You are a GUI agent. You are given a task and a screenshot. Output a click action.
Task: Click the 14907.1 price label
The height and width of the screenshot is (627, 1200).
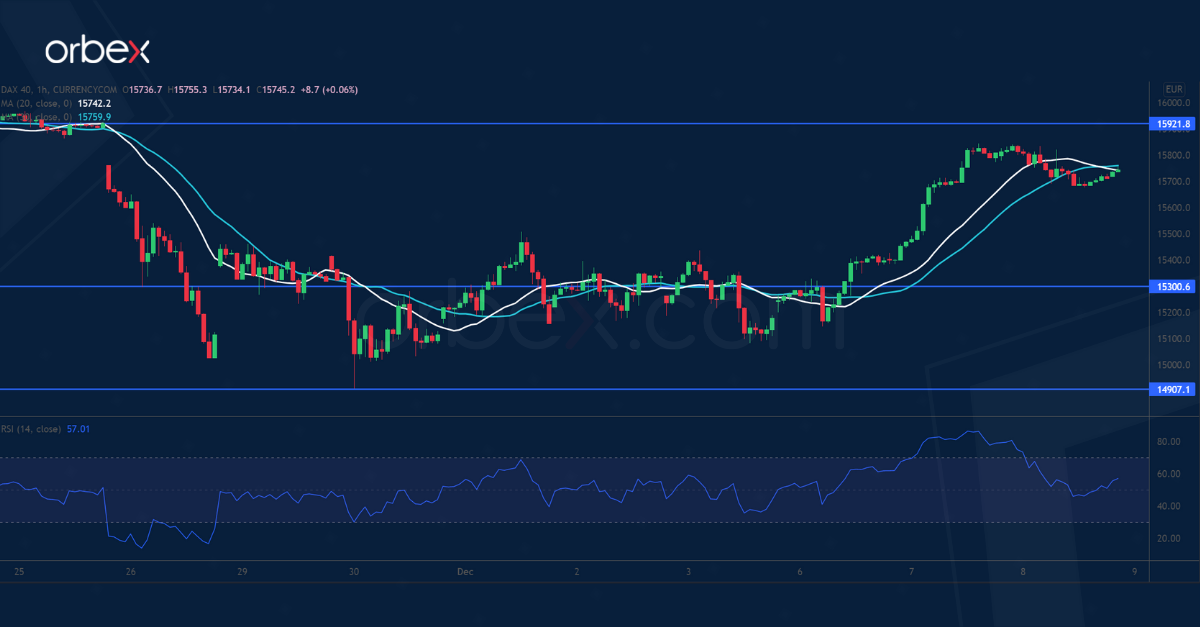(x=1172, y=390)
